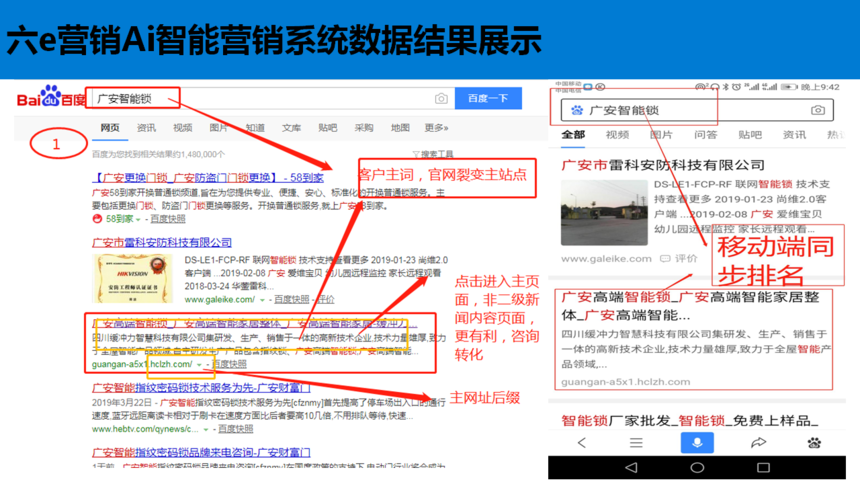Open mobile result 广安市雷科安防科技有限公司
Viewport: 860px width, 484px height.
(x=663, y=165)
